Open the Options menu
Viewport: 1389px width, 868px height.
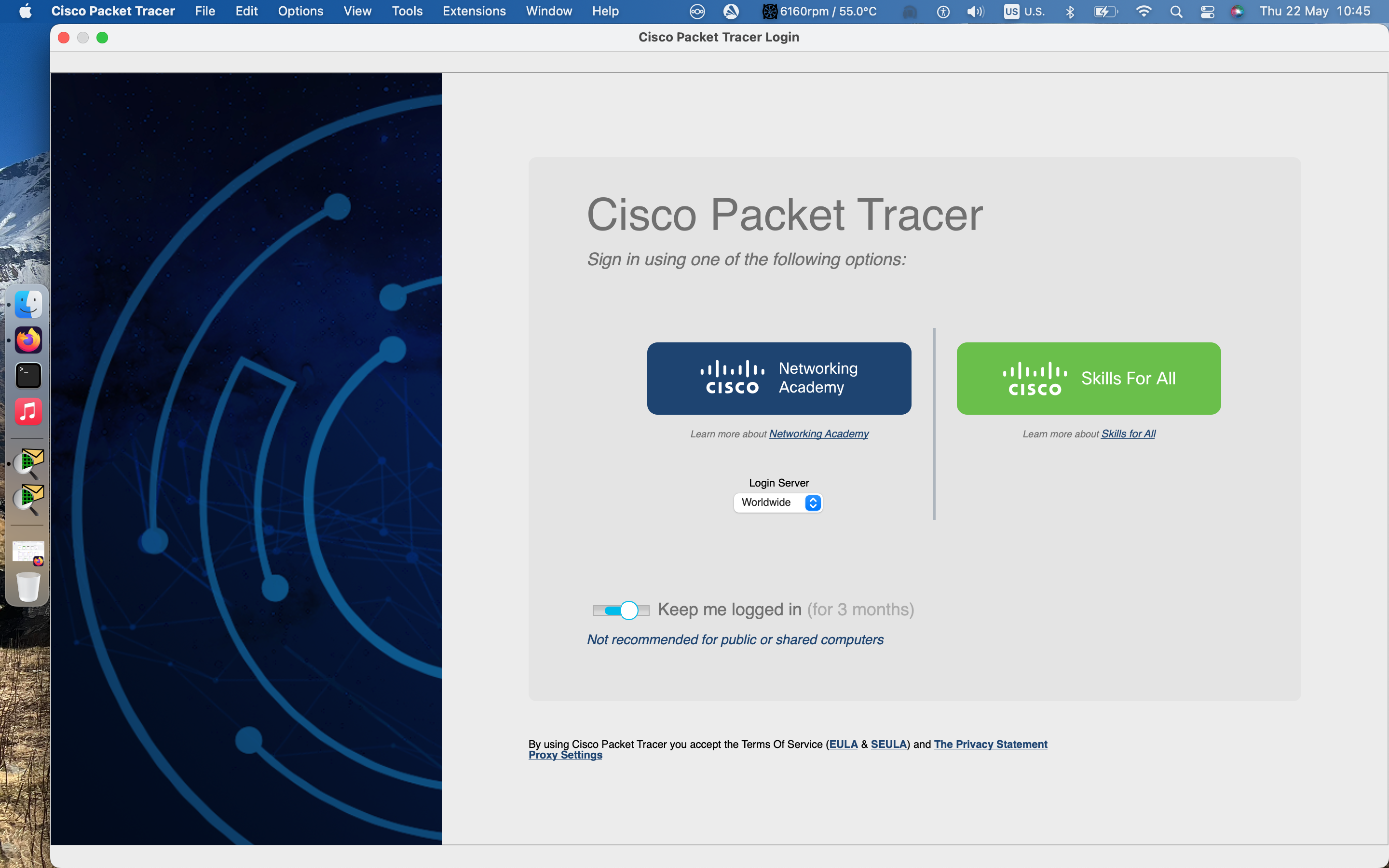300,12
